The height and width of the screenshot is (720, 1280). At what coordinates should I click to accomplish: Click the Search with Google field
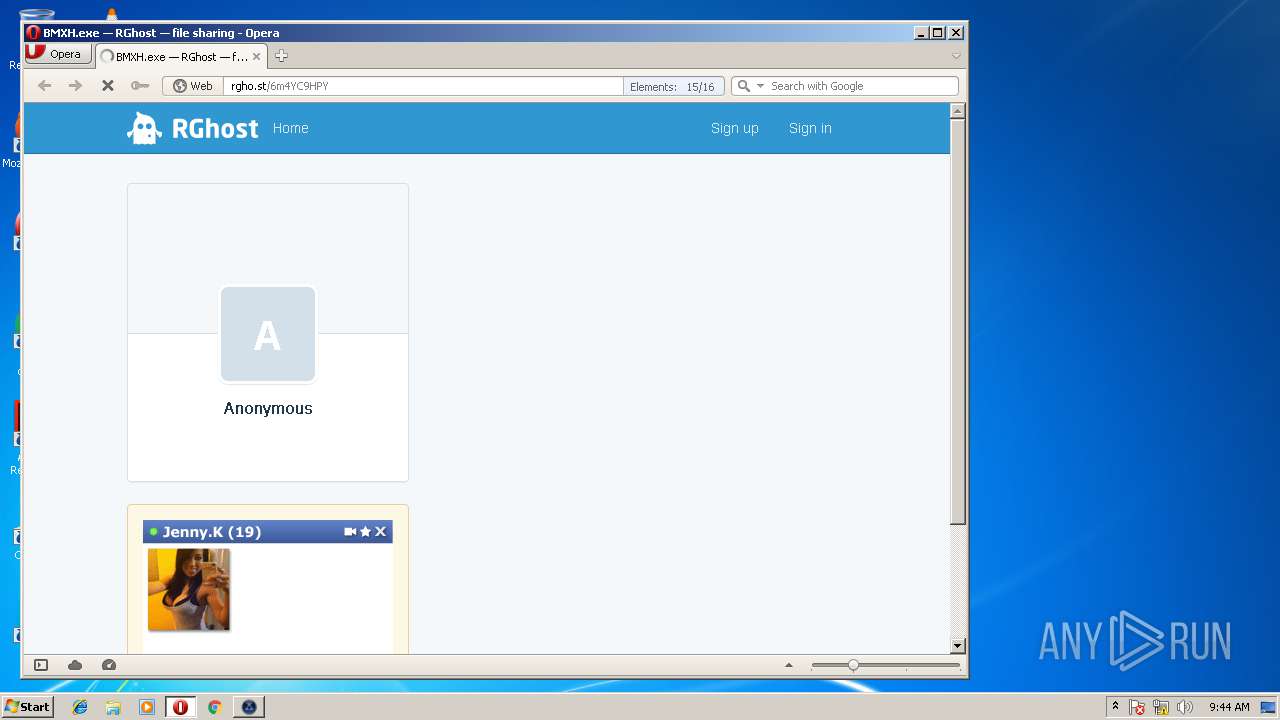[862, 86]
